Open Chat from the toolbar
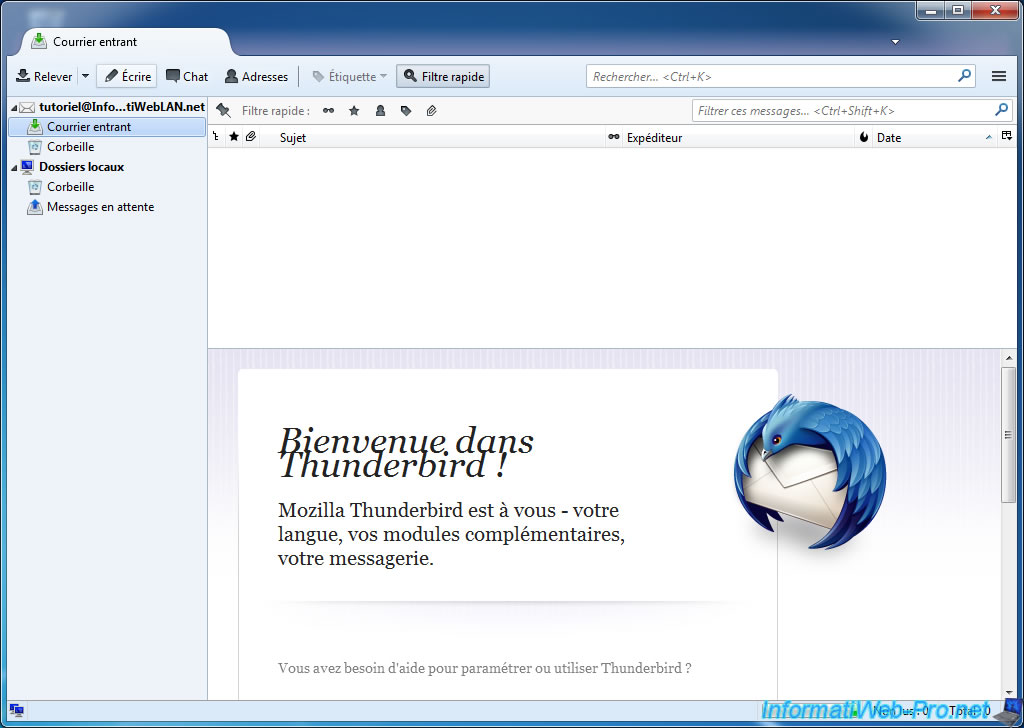Screen dimensions: 1024x728 coord(187,76)
